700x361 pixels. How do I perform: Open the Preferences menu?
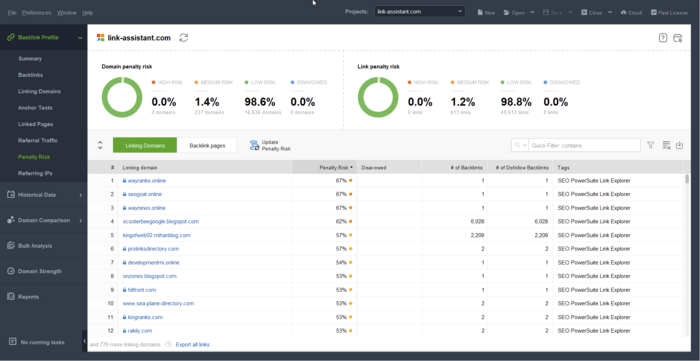pos(37,12)
